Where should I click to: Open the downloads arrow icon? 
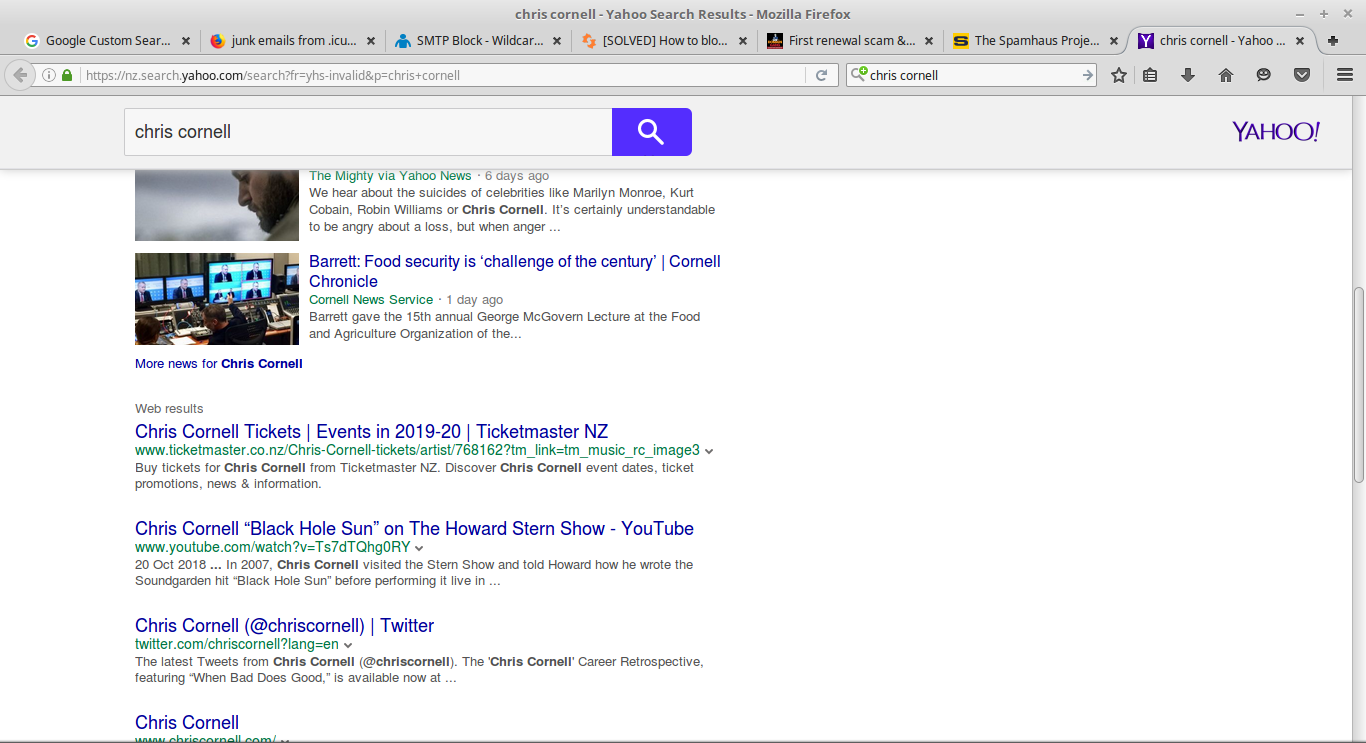point(1188,75)
